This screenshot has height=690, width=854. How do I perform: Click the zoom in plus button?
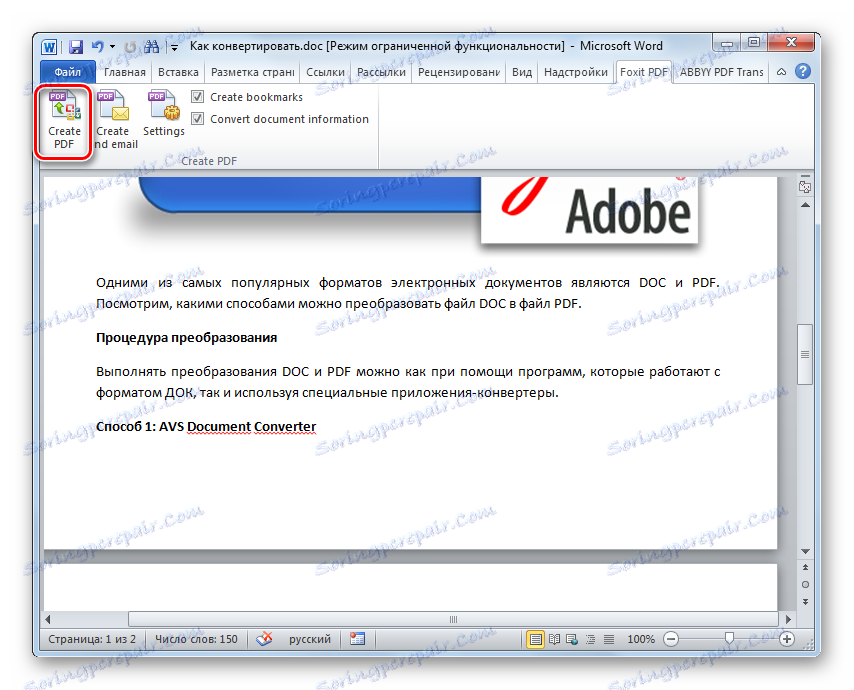pyautogui.click(x=786, y=639)
